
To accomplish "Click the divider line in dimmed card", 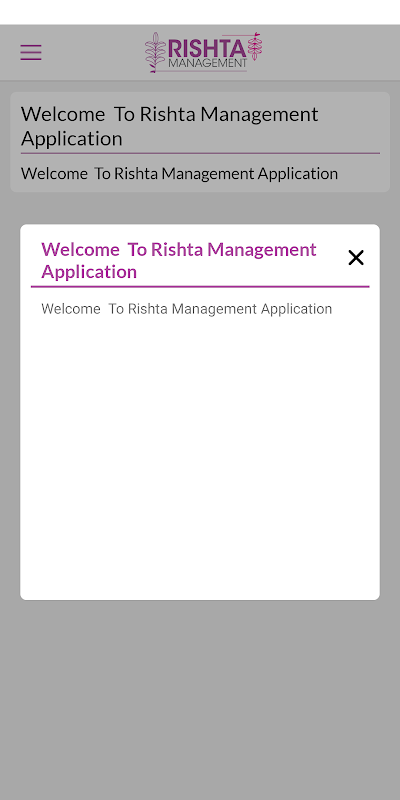I will pyautogui.click(x=200, y=153).
